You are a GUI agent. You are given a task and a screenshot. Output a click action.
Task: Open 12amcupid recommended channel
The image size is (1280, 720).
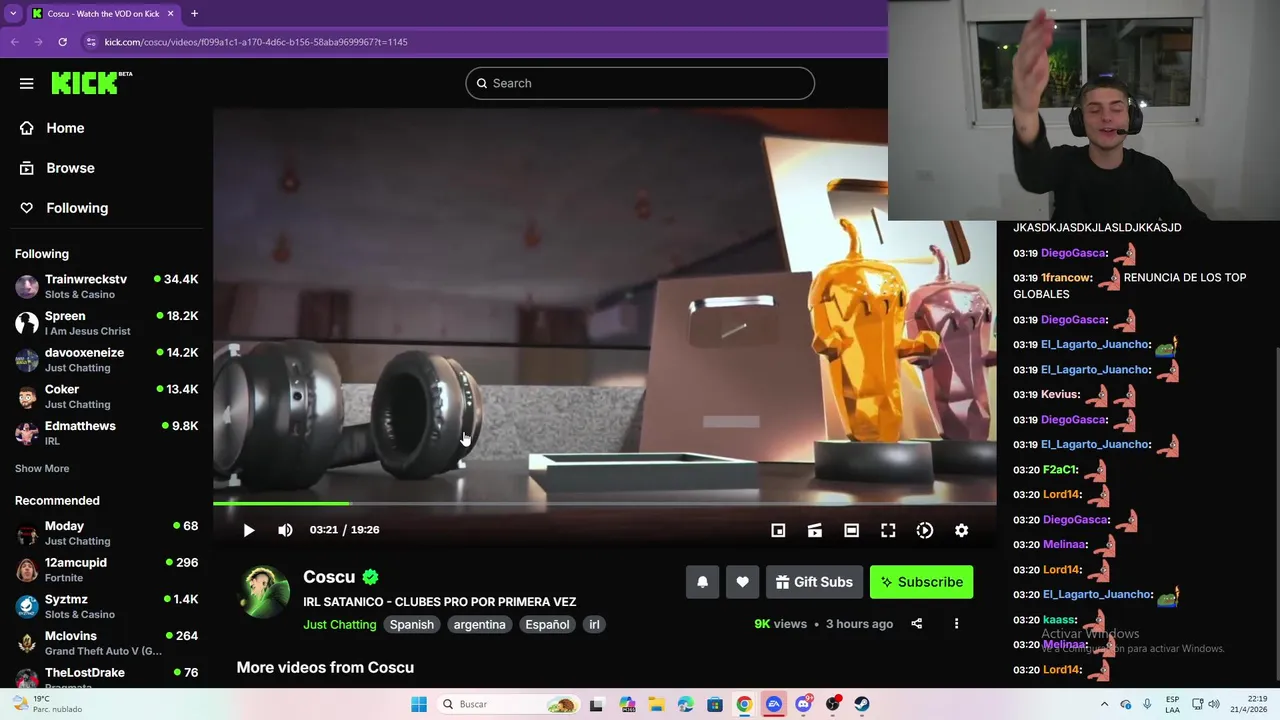point(106,570)
